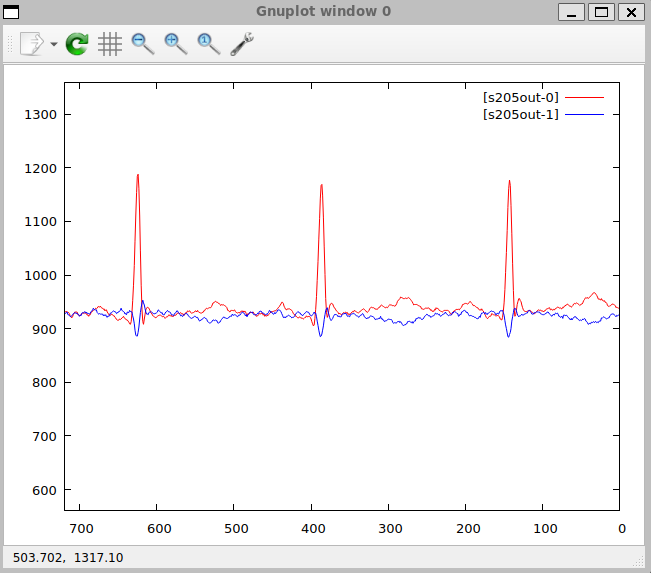The image size is (651, 573).
Task: Zoom out to previous zoom level
Action: [143, 44]
